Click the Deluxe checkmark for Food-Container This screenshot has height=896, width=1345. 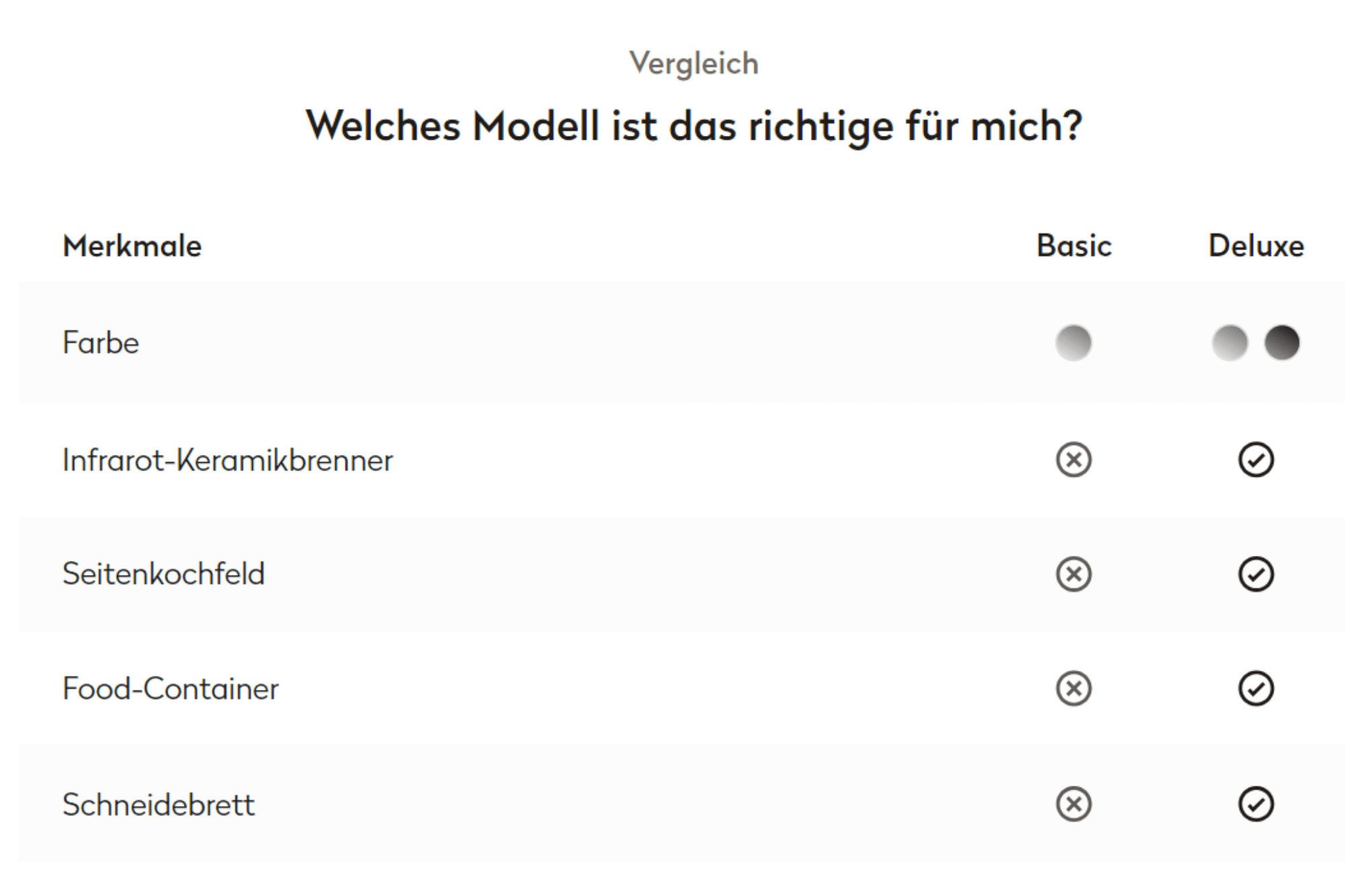[1256, 688]
